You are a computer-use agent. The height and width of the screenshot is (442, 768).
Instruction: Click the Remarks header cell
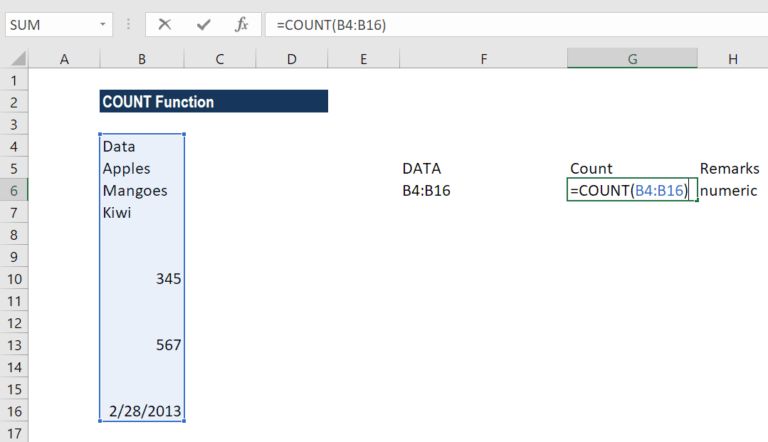pyautogui.click(x=730, y=168)
